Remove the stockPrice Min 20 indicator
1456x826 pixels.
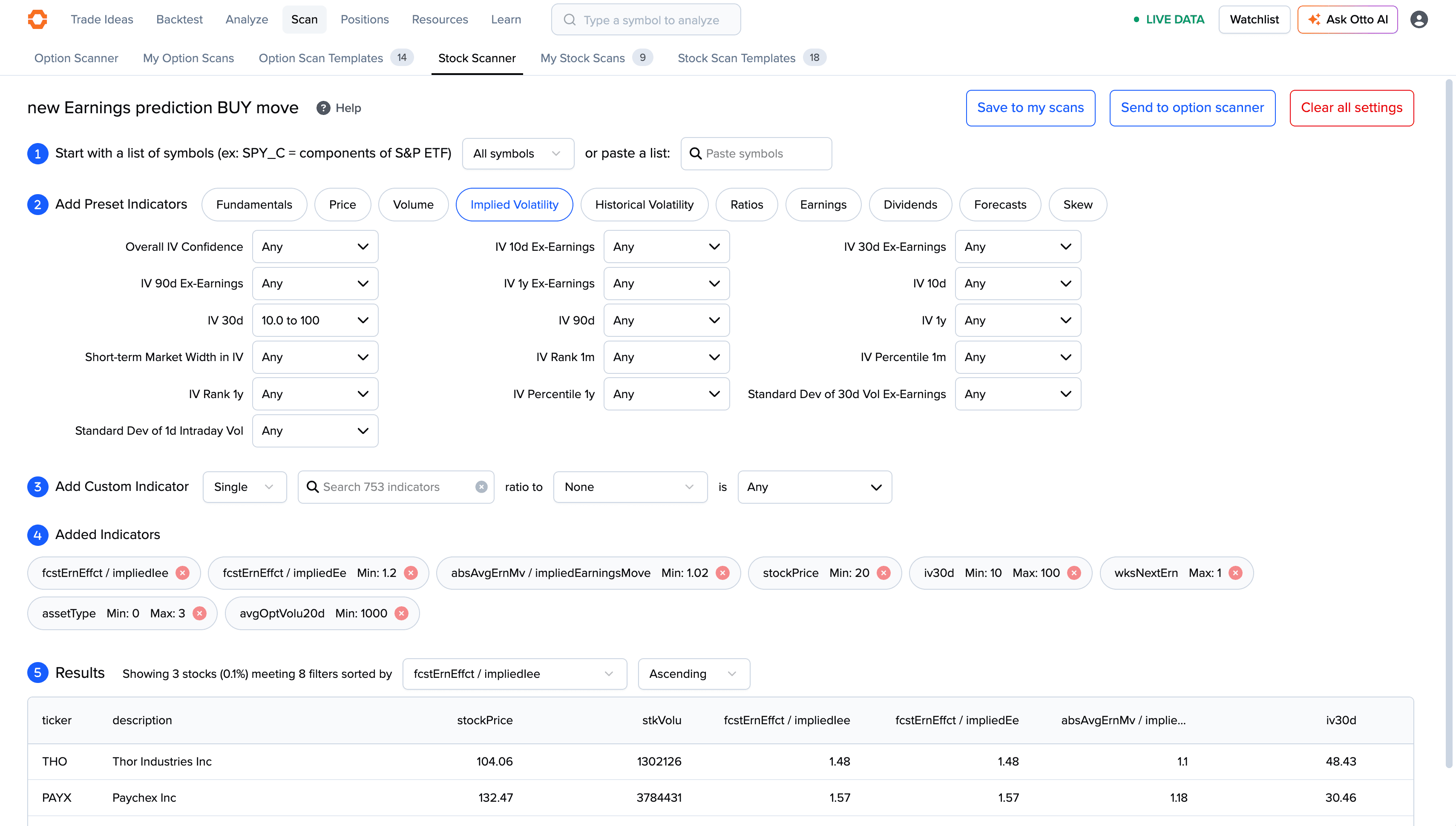(883, 573)
